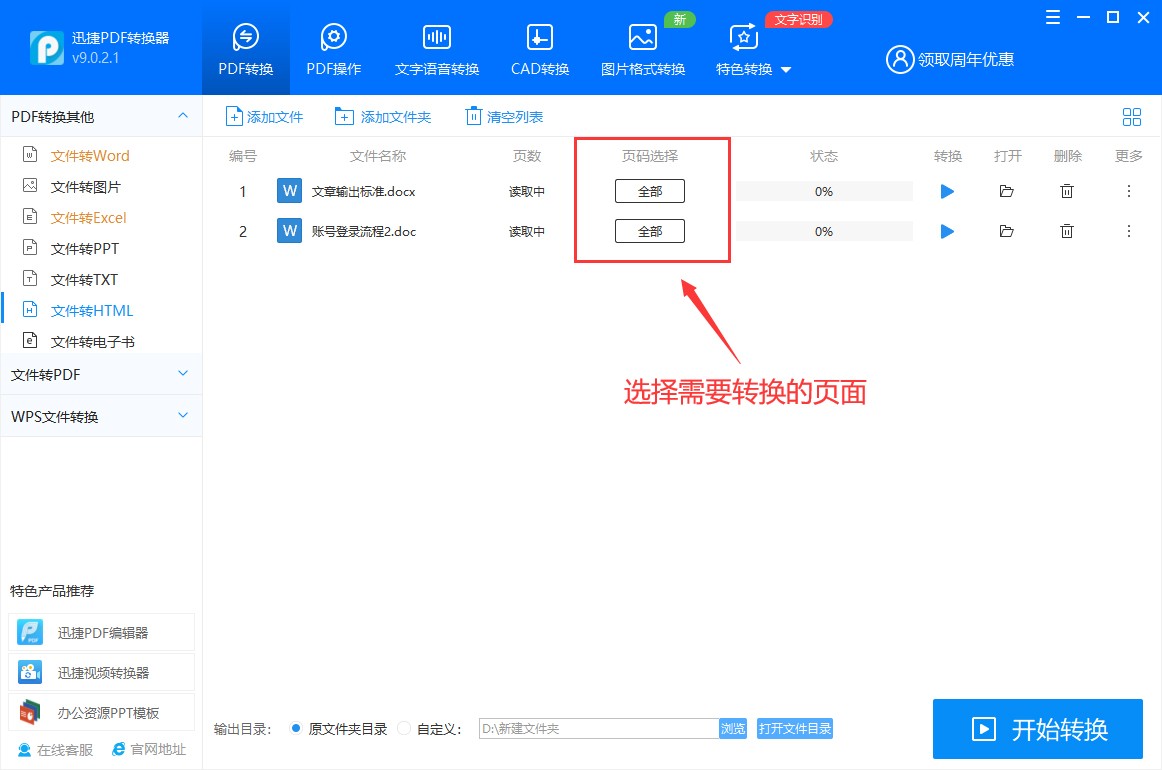Open page selection 全部 for 文章输出标准.docx
The height and width of the screenshot is (770, 1162).
tap(650, 191)
